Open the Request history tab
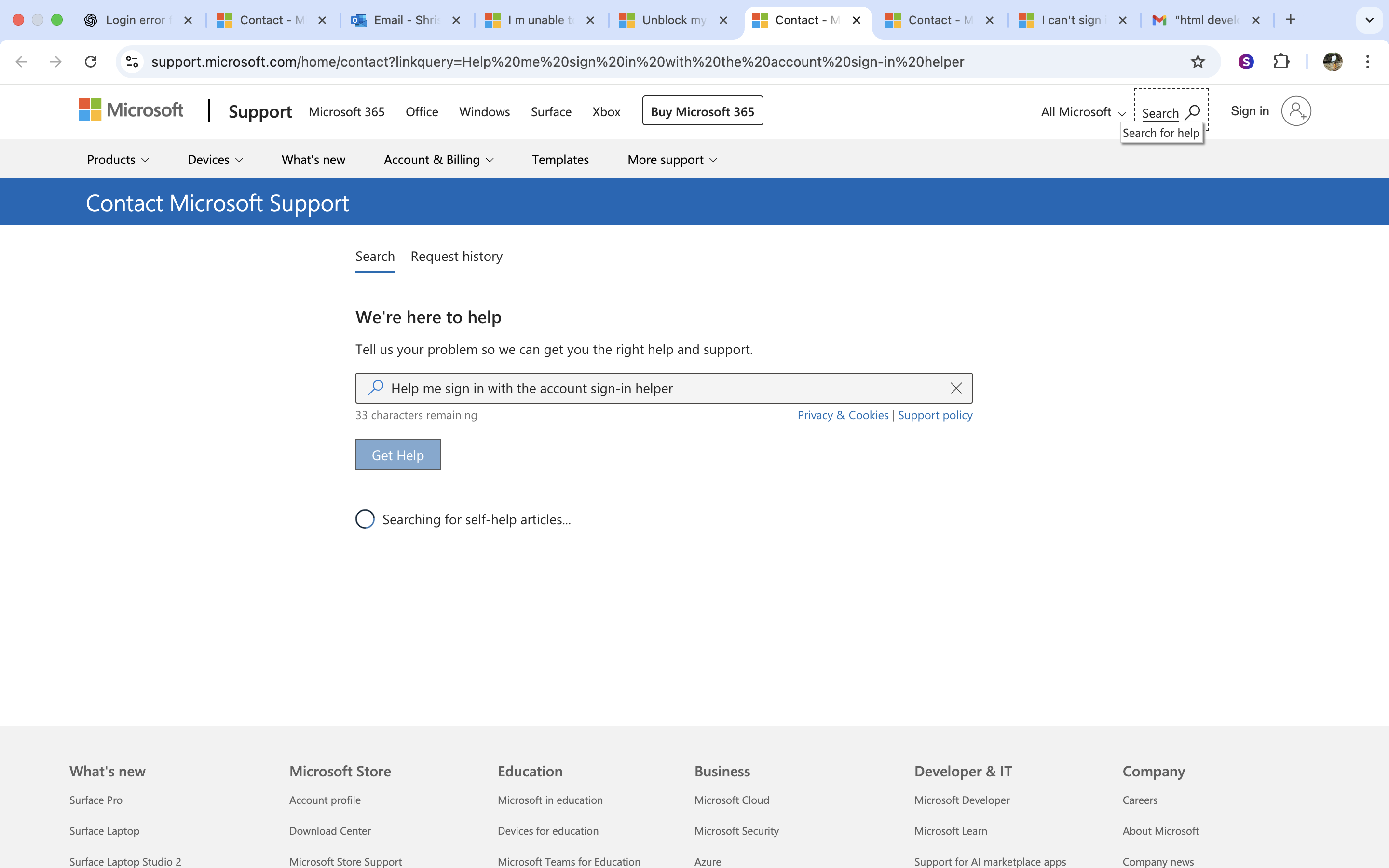The height and width of the screenshot is (868, 1389). (x=456, y=256)
